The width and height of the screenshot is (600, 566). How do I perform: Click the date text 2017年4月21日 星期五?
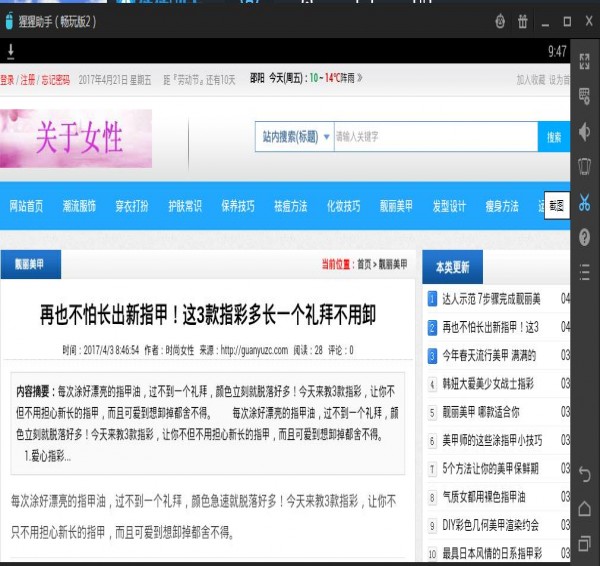point(115,80)
